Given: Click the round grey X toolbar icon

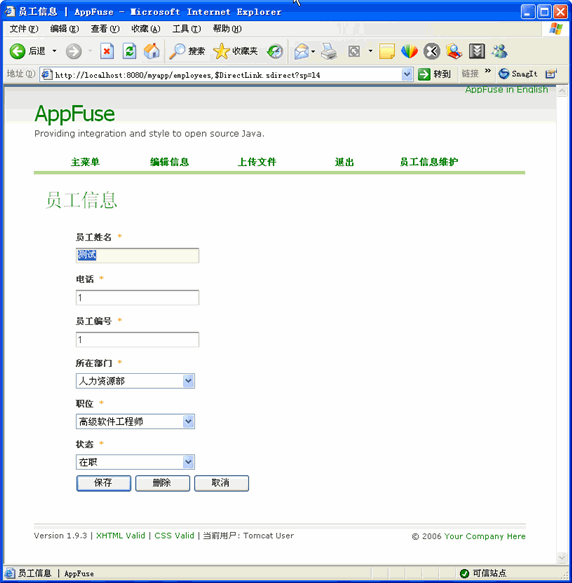Looking at the screenshot, I should pos(432,51).
